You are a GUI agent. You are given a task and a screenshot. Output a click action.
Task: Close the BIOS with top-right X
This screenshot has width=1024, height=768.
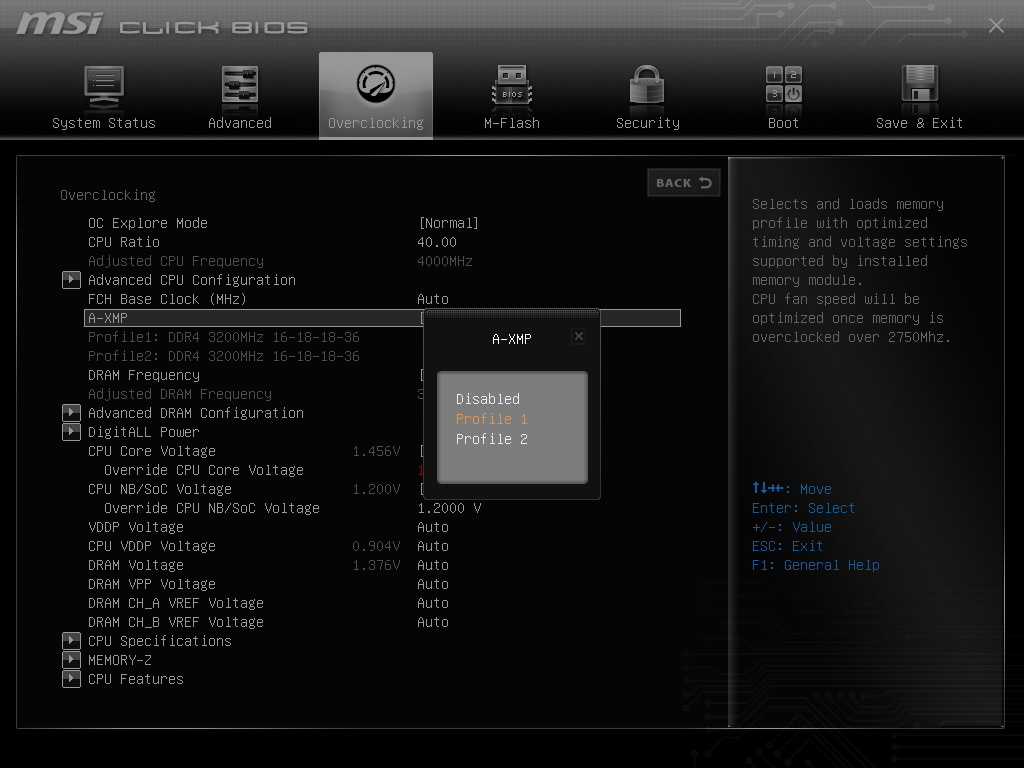click(996, 26)
